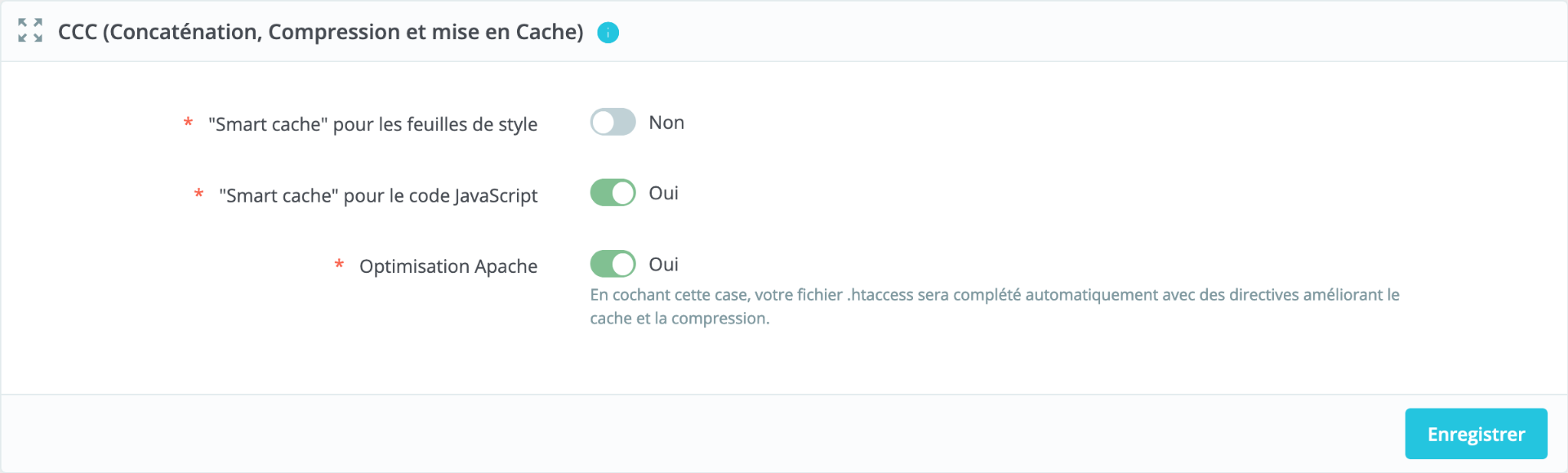Click the "Non" text beside stylesheet toggle
The width and height of the screenshot is (1568, 473).
pos(666,123)
